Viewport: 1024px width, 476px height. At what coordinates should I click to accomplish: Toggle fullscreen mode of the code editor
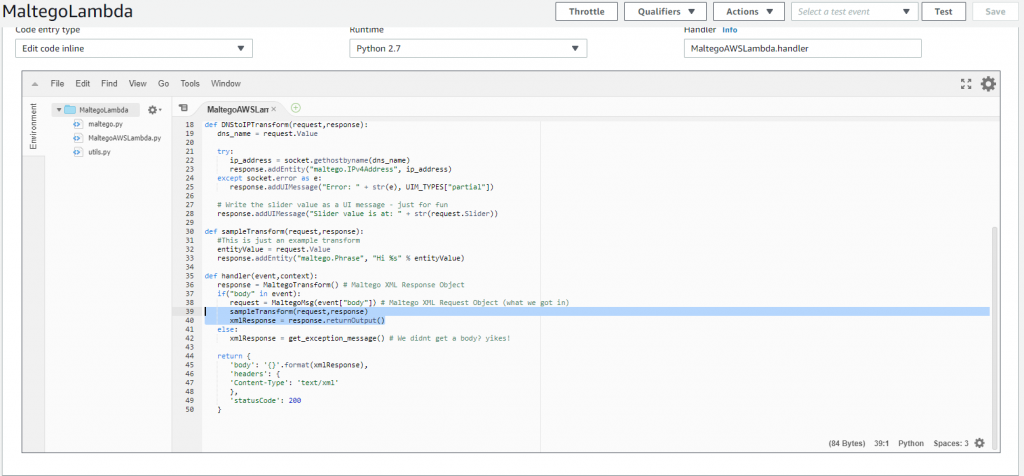pos(966,84)
